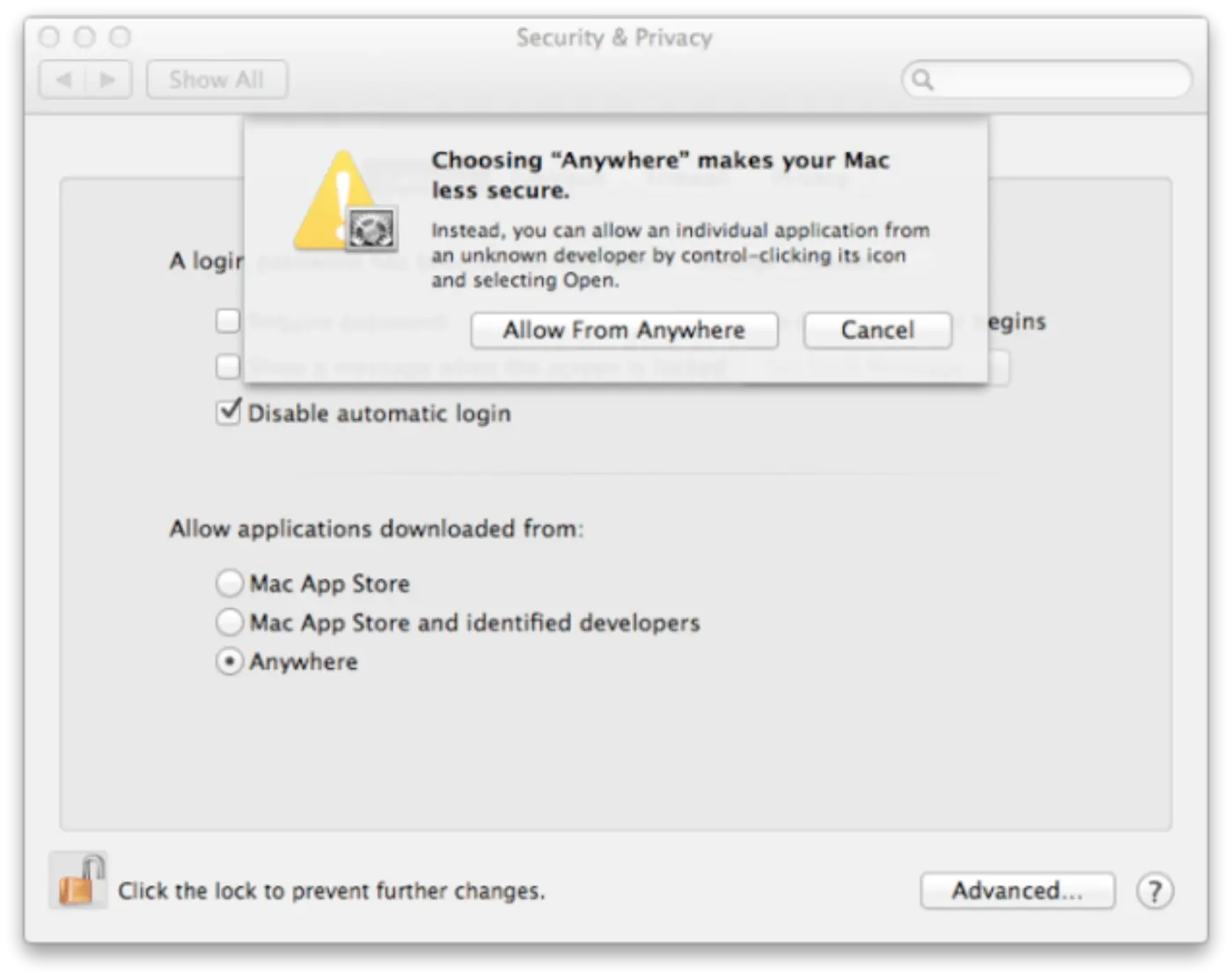This screenshot has width=1232, height=978.
Task: Select Mac App Store and identified developers
Action: tap(229, 622)
